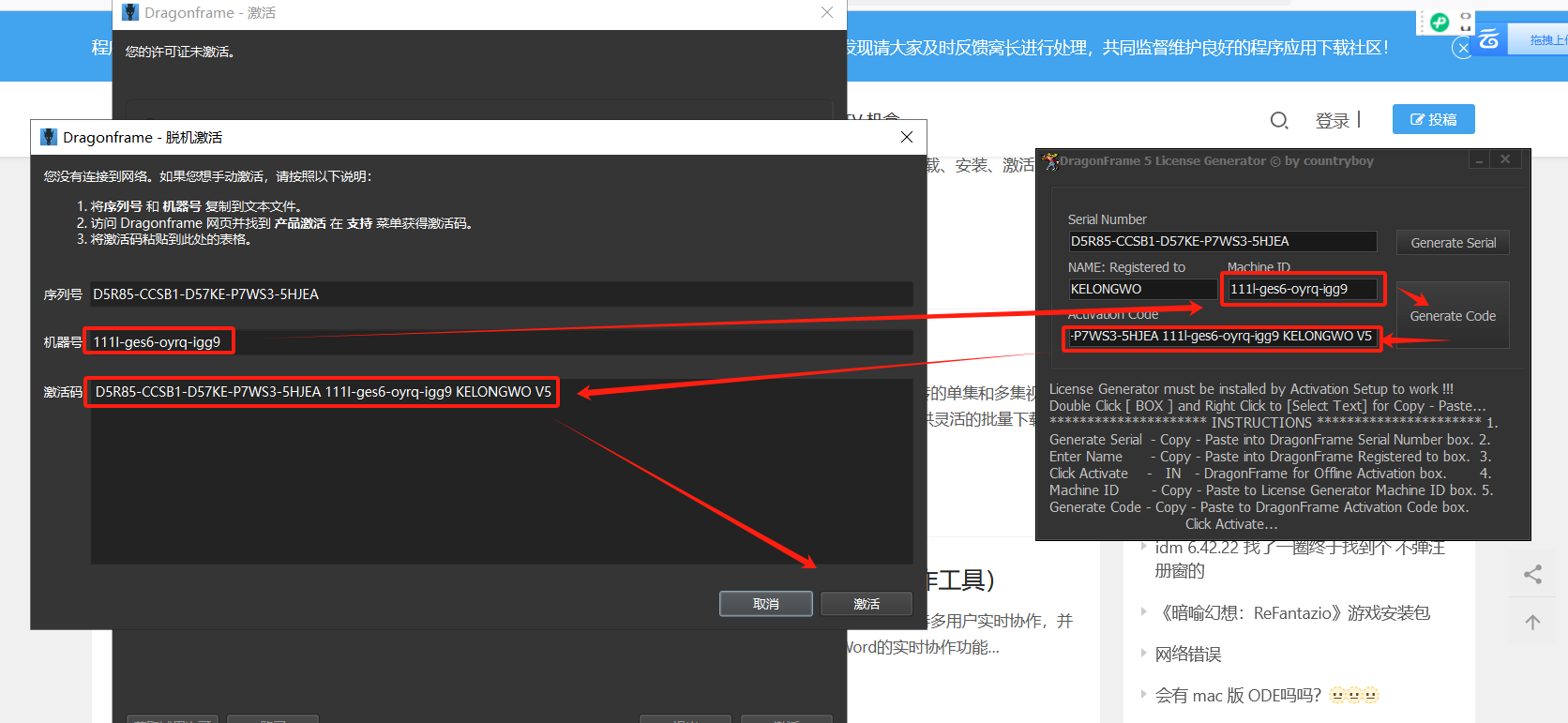Screen dimensions: 1568x723
Task: Click the green round icon at top right
Action: pos(1440,22)
